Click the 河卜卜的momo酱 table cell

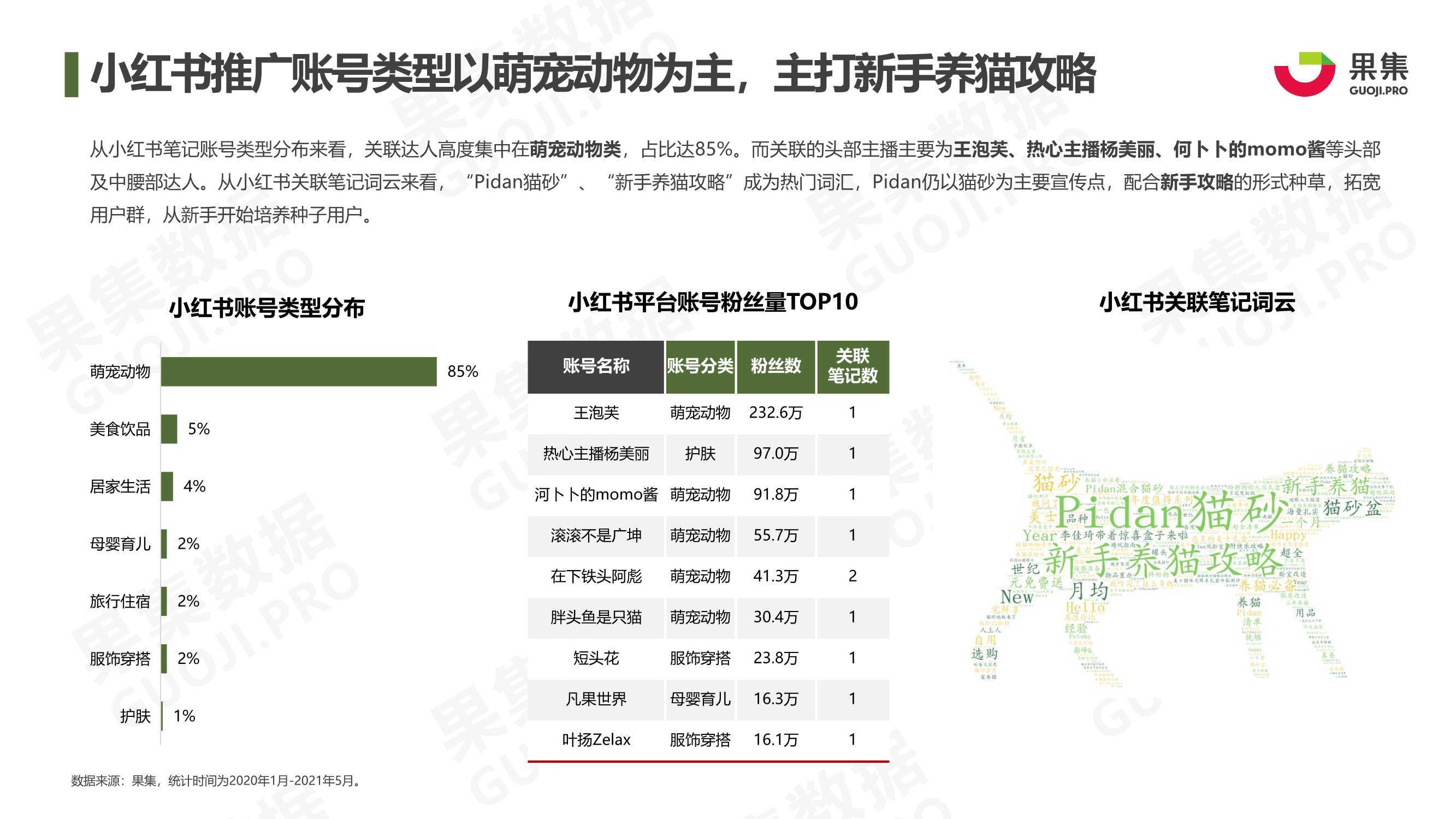coord(596,495)
